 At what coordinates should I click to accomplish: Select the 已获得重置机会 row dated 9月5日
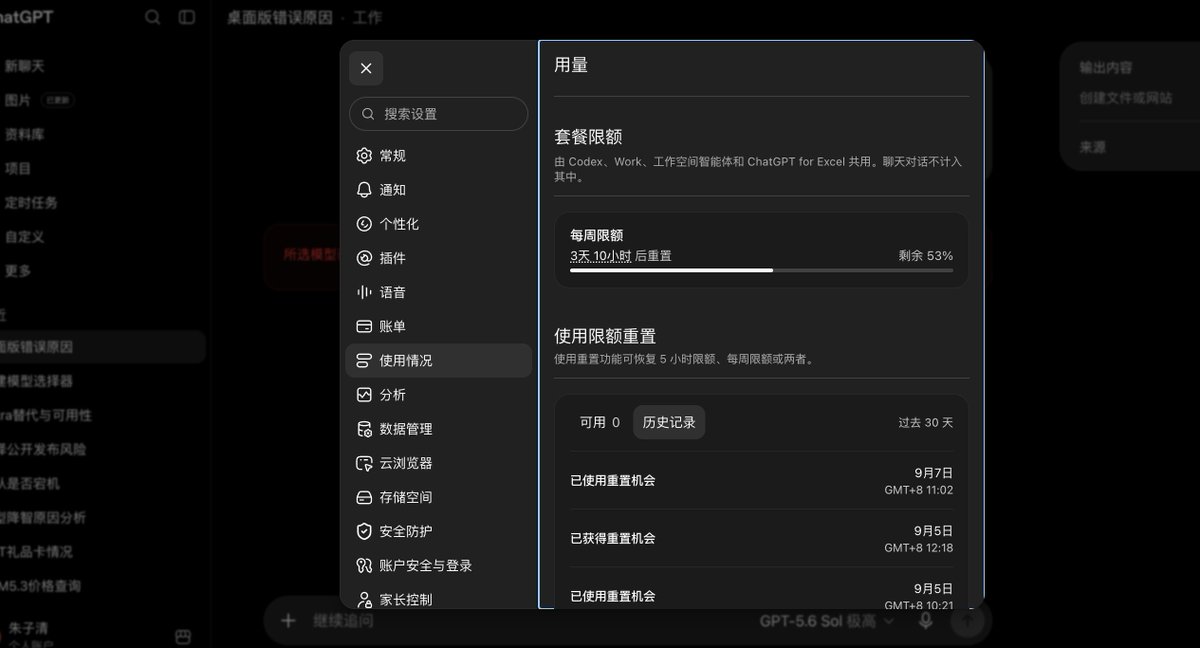click(761, 539)
